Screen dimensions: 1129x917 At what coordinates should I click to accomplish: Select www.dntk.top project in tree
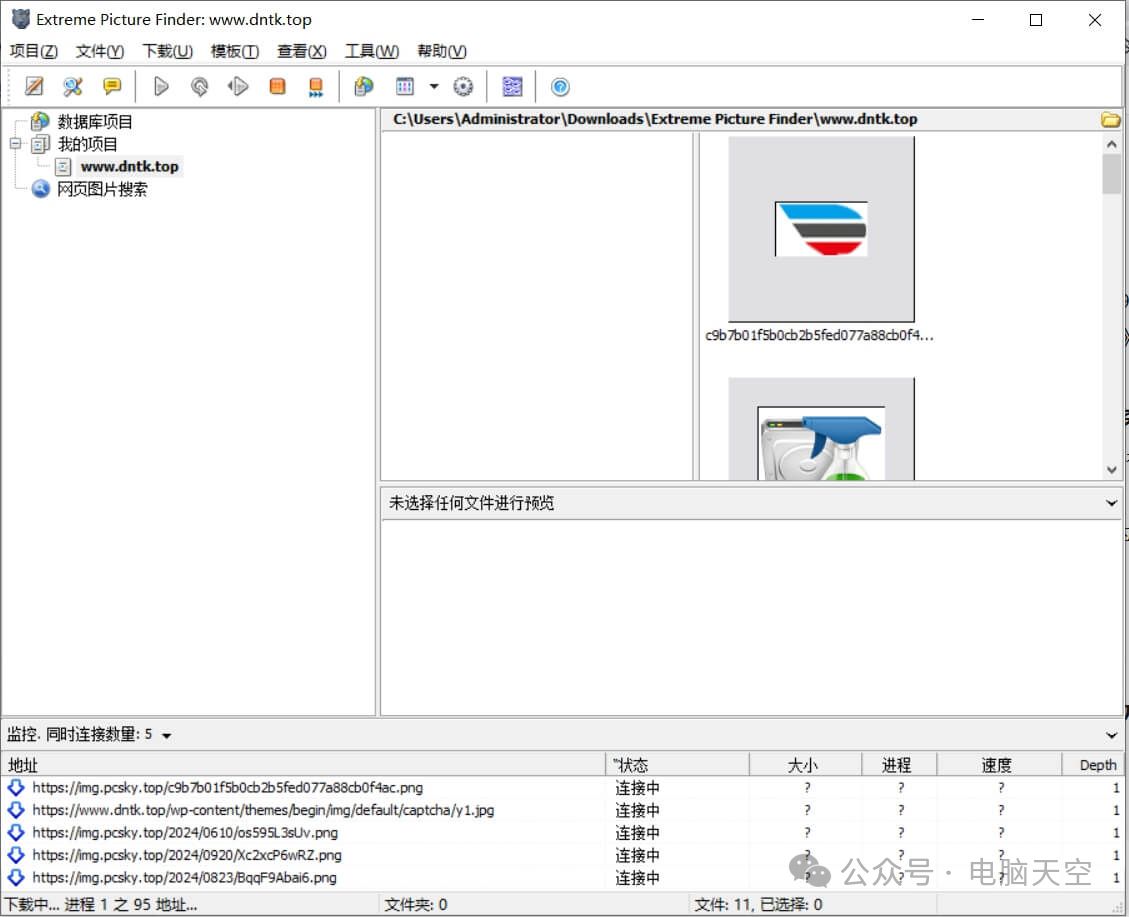tap(130, 166)
